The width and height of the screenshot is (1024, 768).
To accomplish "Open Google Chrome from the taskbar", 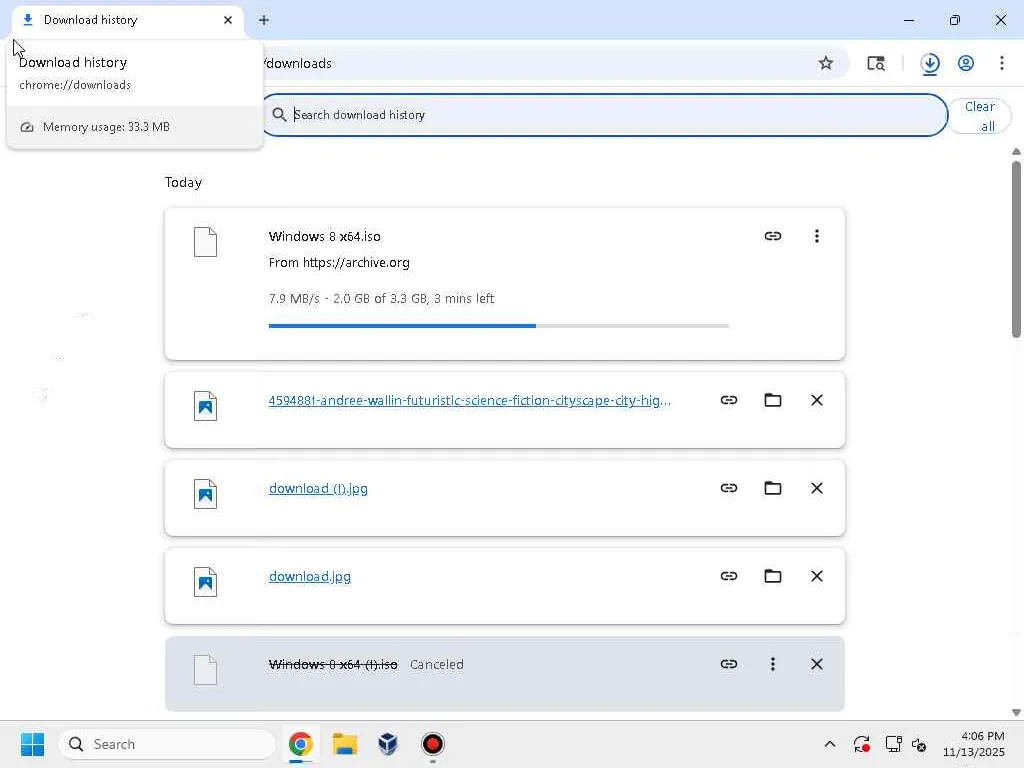I will point(300,744).
